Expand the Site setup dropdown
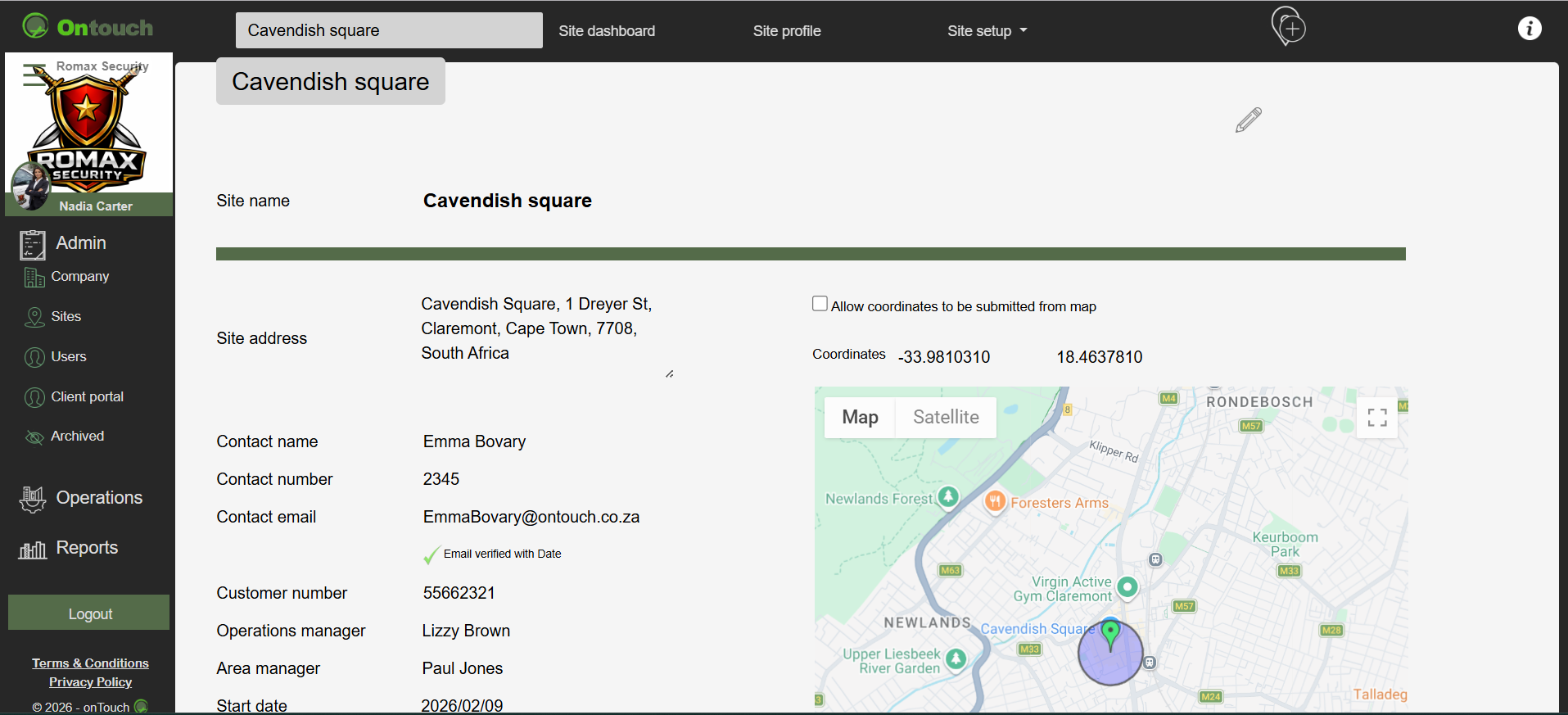Image resolution: width=1568 pixels, height=715 pixels. click(x=986, y=31)
